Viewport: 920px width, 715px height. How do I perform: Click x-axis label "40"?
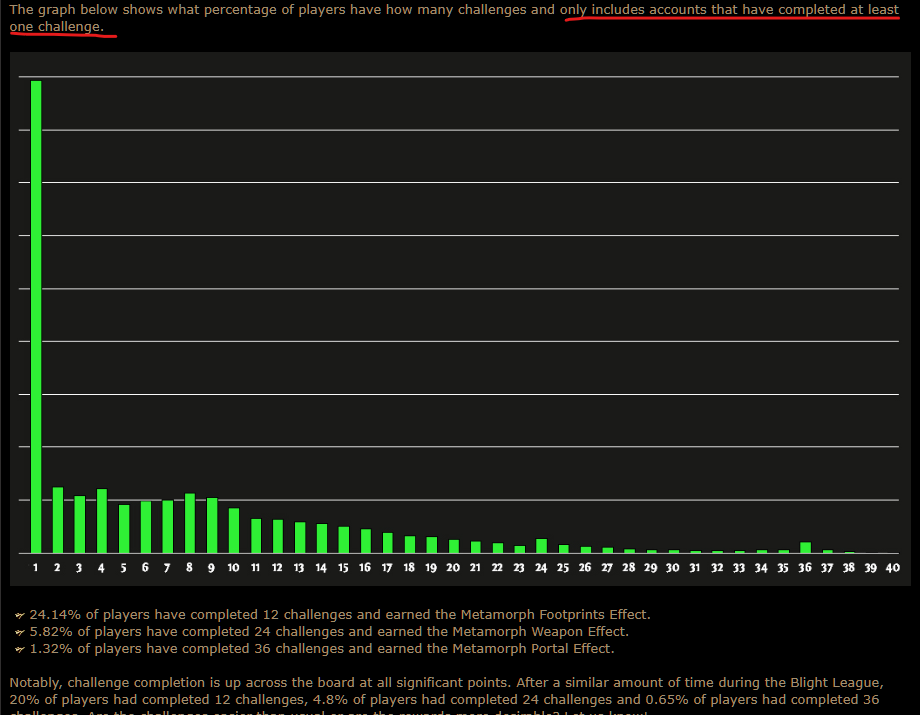(893, 567)
